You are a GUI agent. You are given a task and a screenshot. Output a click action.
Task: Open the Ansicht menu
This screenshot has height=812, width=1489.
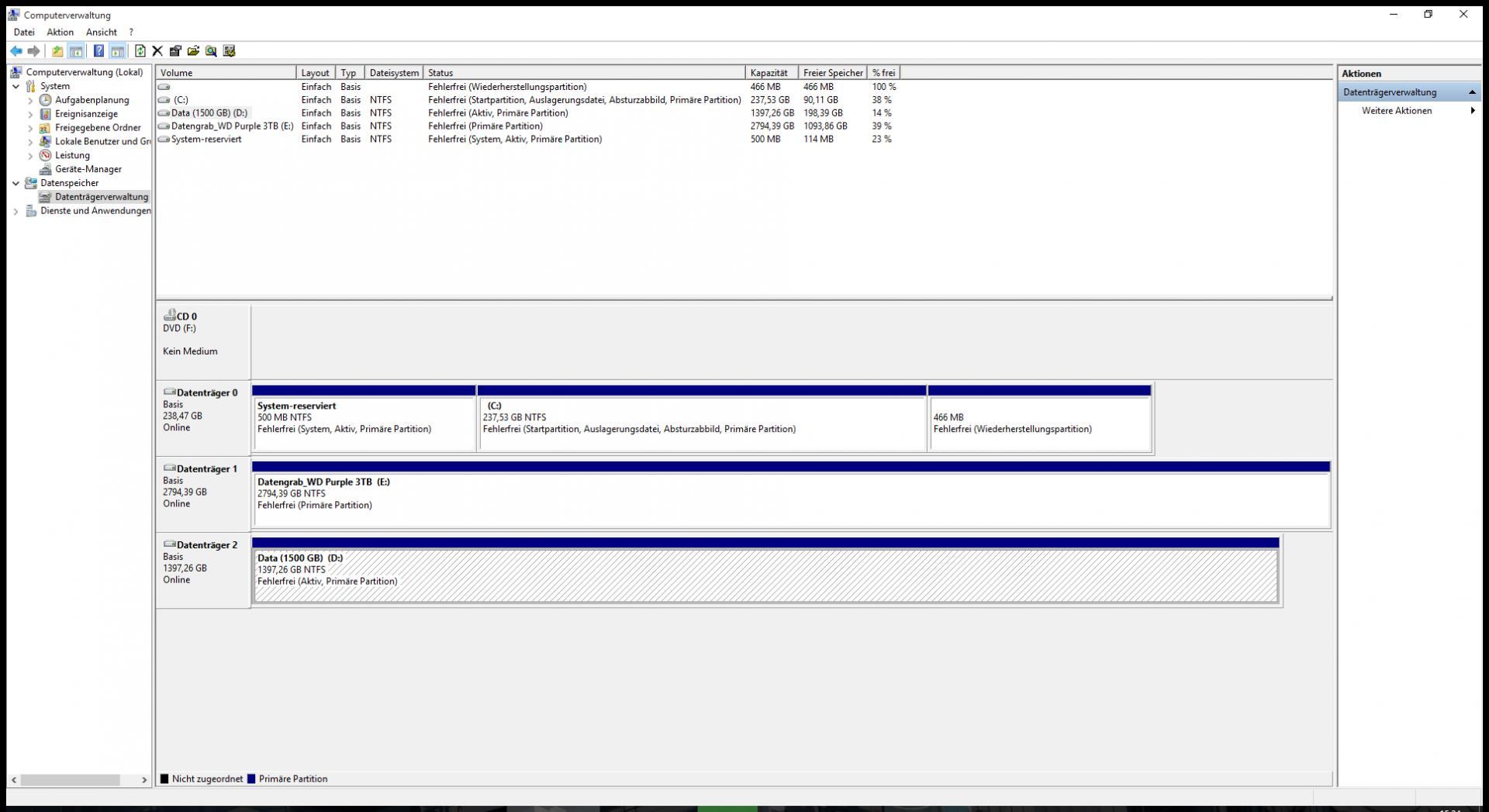[x=101, y=33]
